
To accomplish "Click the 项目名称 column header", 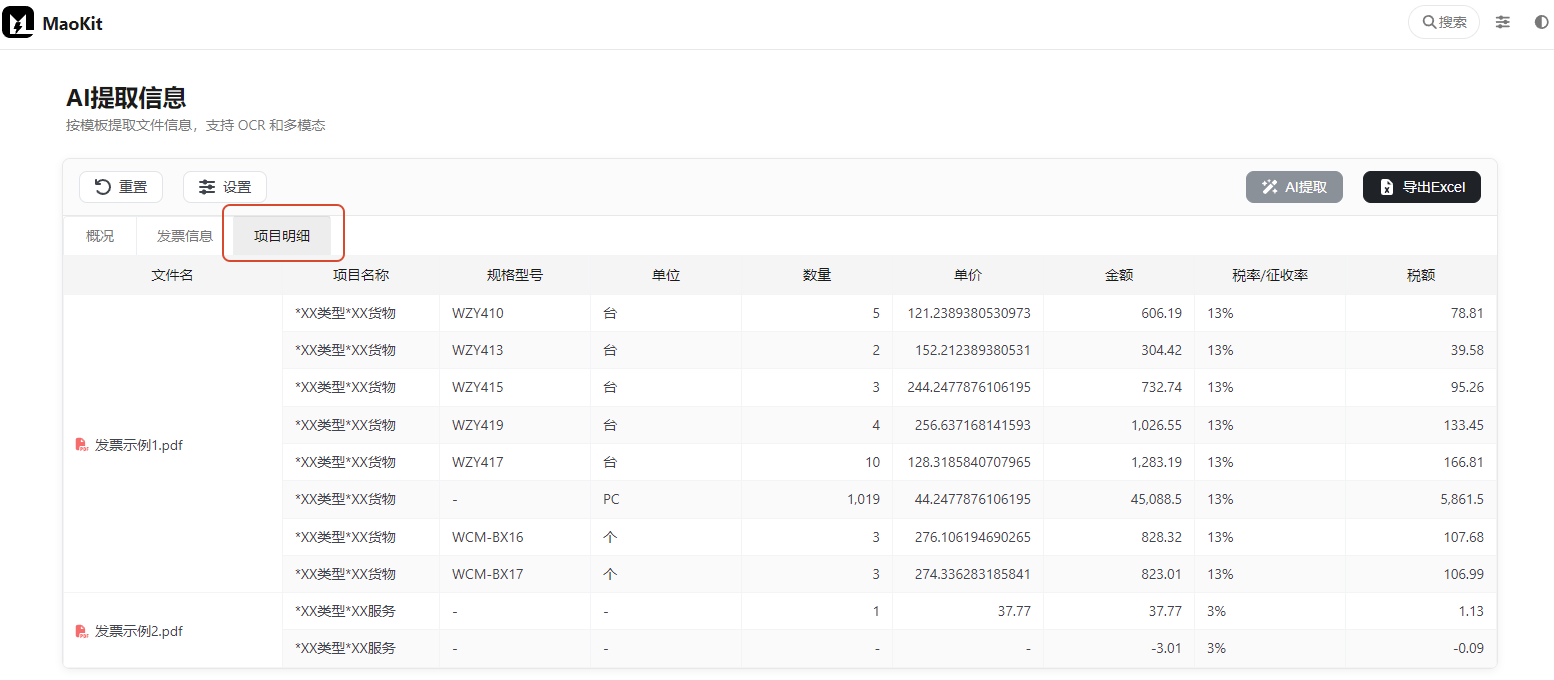I will 361,275.
